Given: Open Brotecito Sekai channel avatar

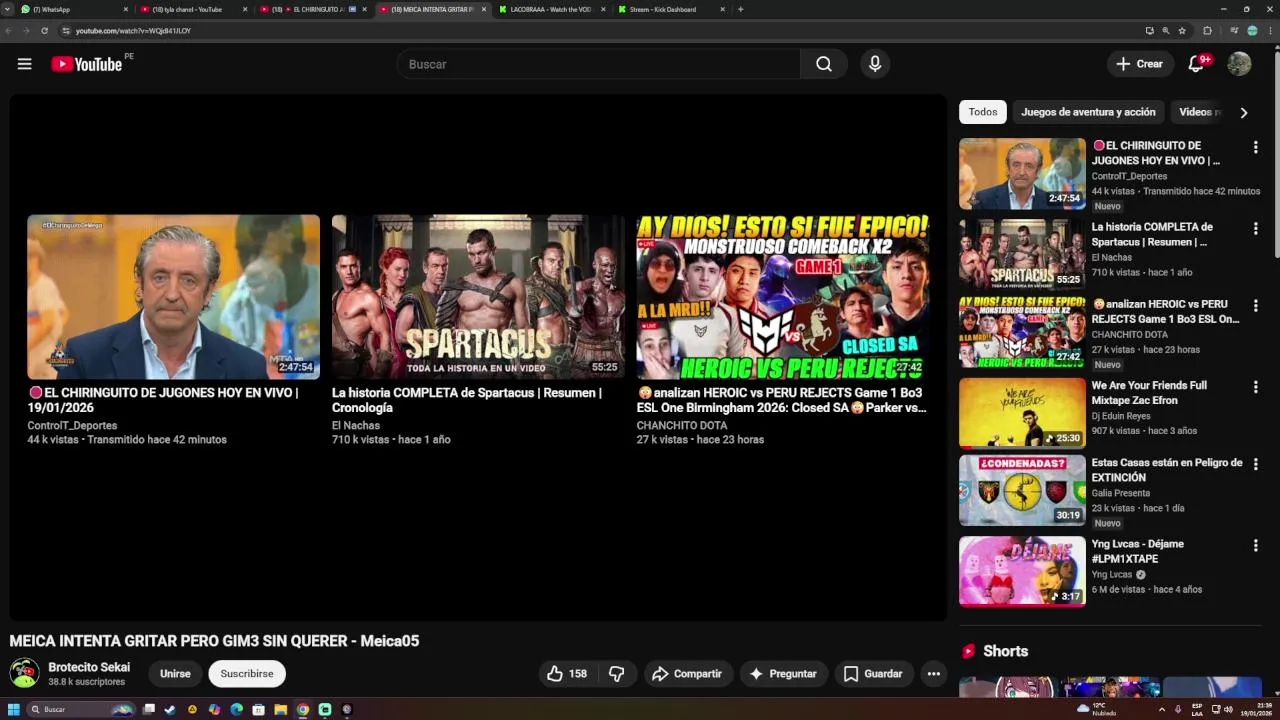Looking at the screenshot, I should 24,673.
